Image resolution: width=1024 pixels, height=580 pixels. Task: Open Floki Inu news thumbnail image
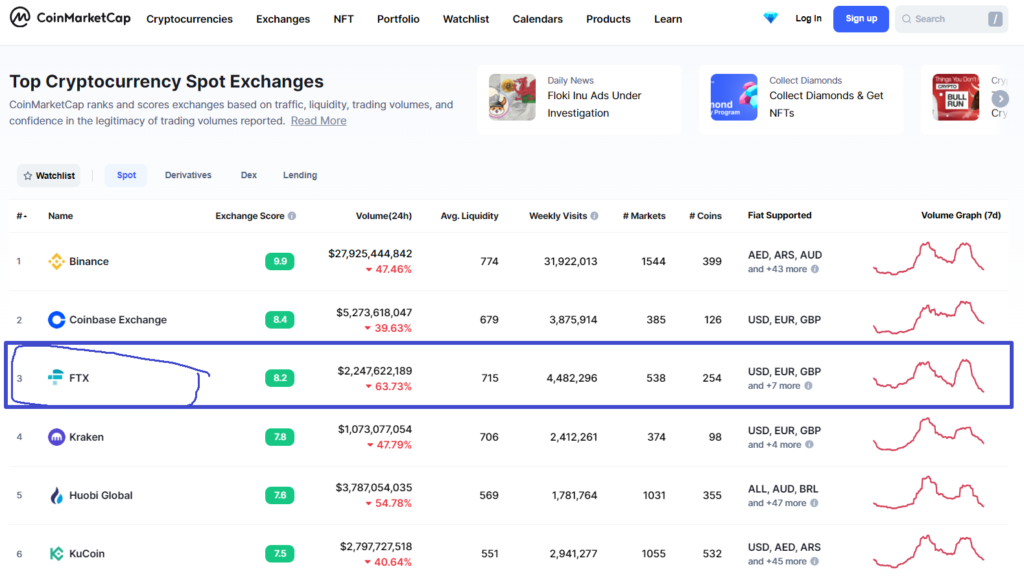coord(512,97)
